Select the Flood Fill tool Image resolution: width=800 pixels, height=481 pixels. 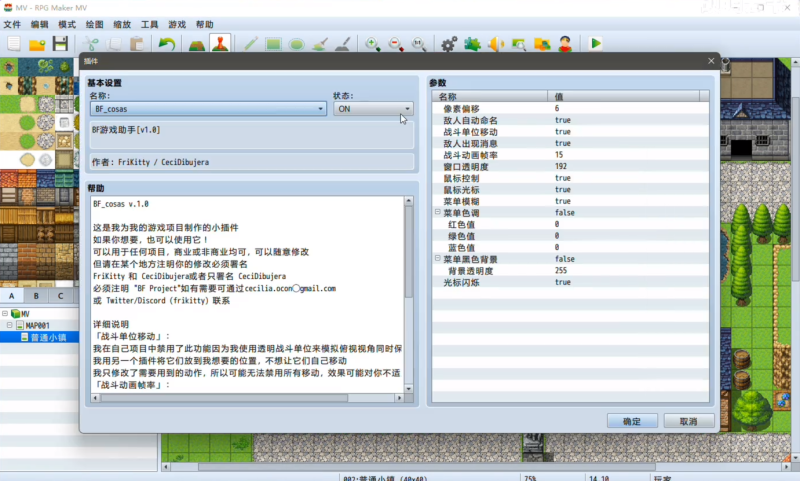click(x=319, y=44)
